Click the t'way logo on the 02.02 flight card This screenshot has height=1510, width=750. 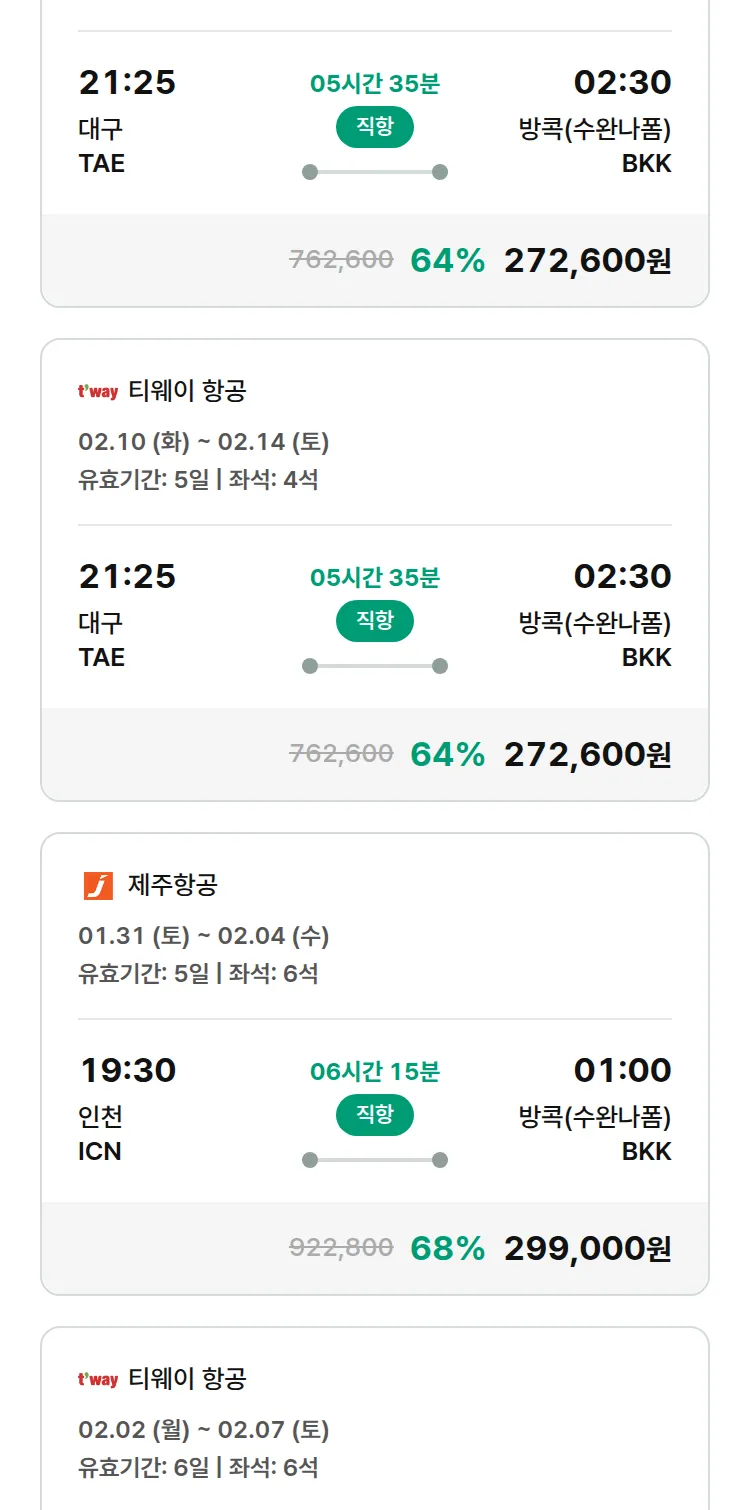[x=98, y=1380]
